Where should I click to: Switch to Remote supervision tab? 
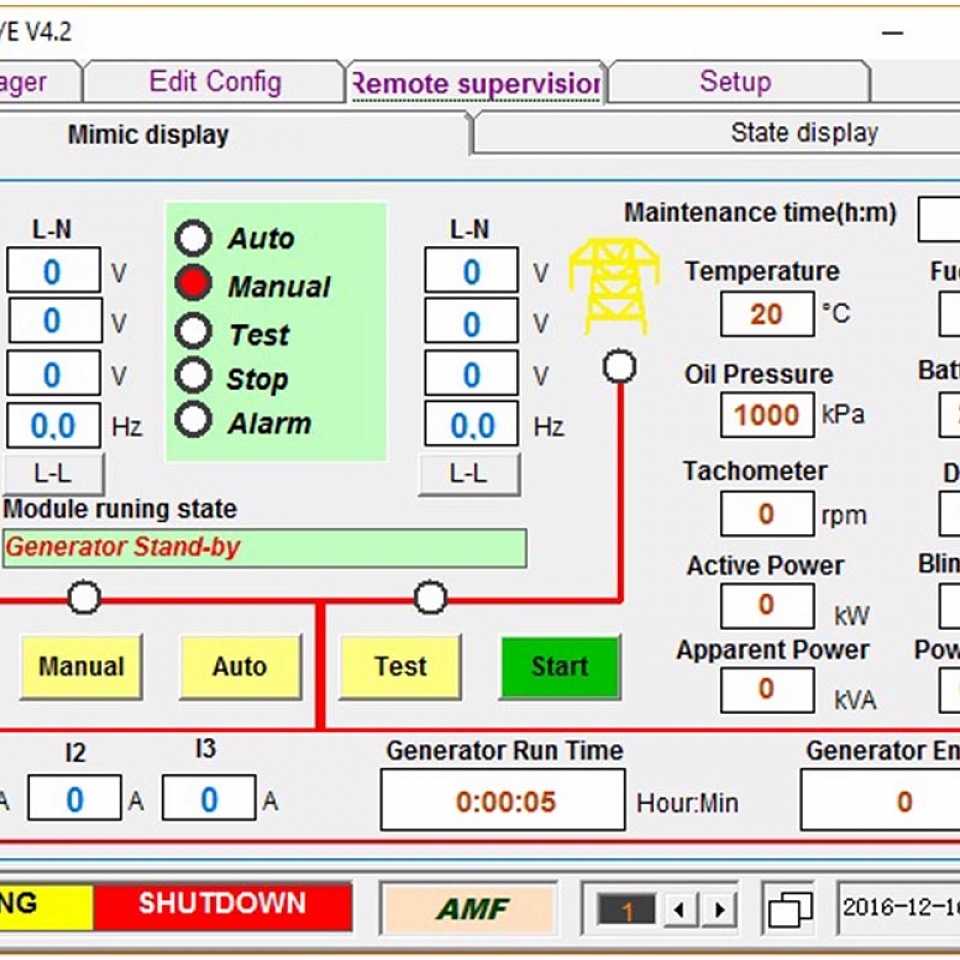coord(476,83)
